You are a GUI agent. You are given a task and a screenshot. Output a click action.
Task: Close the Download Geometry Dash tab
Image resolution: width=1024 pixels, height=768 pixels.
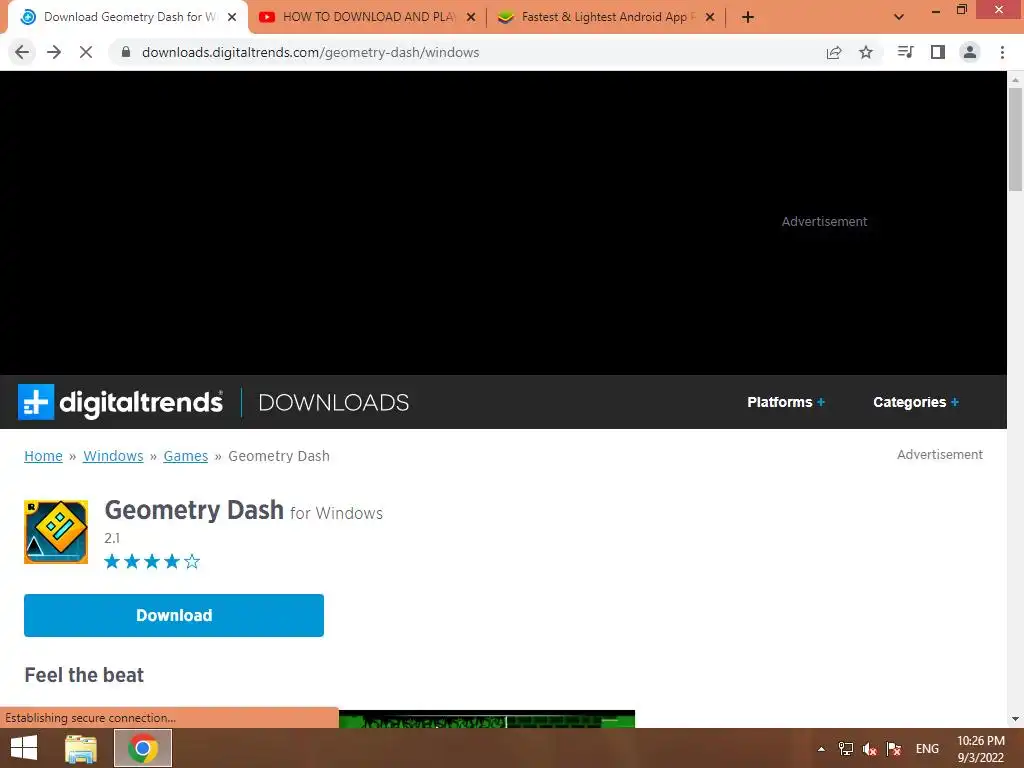(x=232, y=17)
